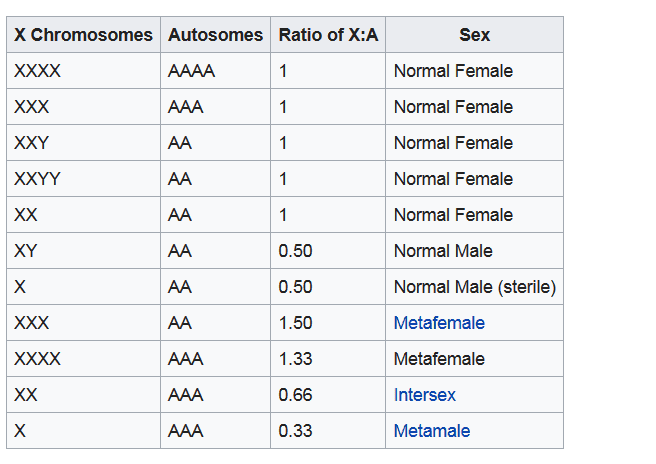Open the Metamale link
Viewport: 656px width, 464px height.
(432, 431)
